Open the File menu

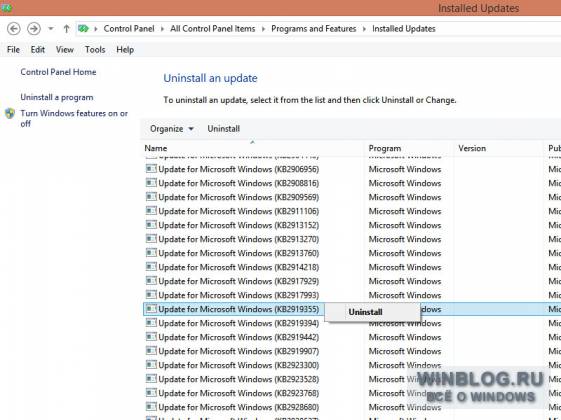13,50
